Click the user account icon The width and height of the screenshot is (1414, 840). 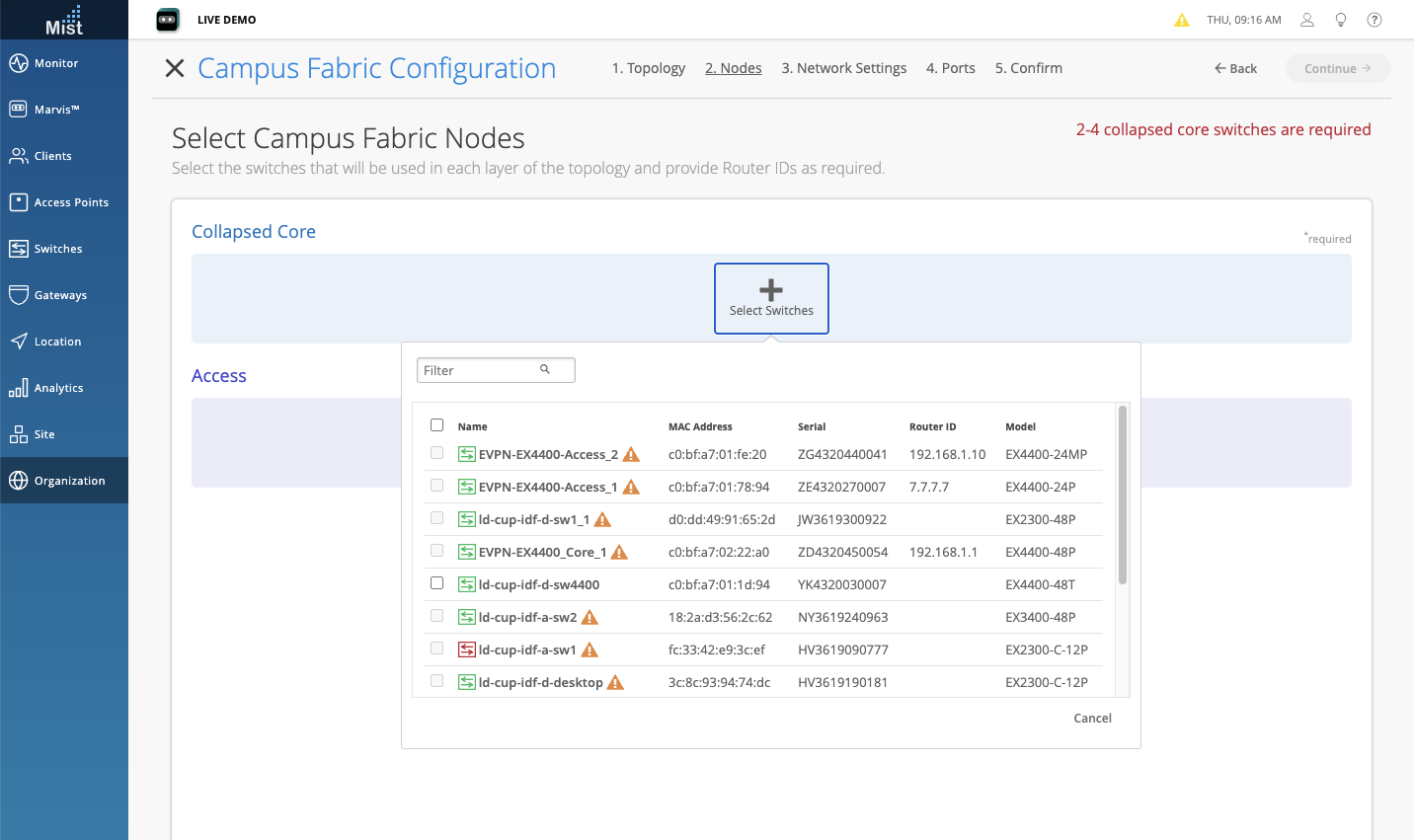click(x=1306, y=20)
